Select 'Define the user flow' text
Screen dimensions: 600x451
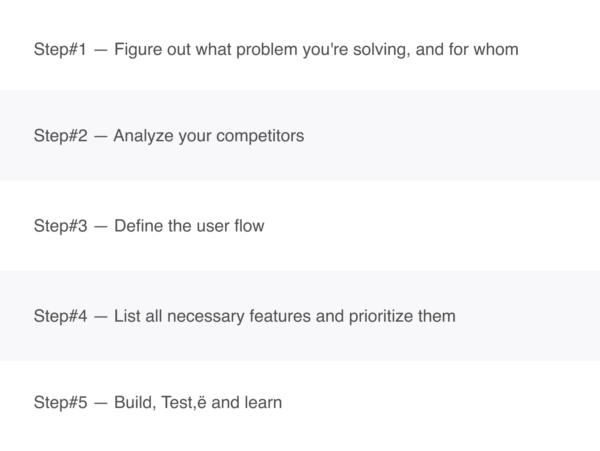189,226
